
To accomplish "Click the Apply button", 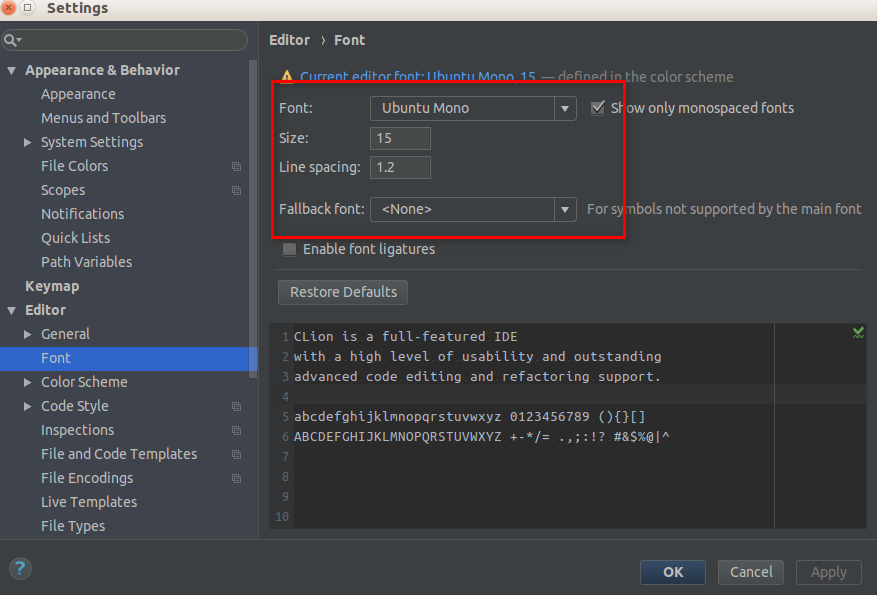I will (829, 572).
